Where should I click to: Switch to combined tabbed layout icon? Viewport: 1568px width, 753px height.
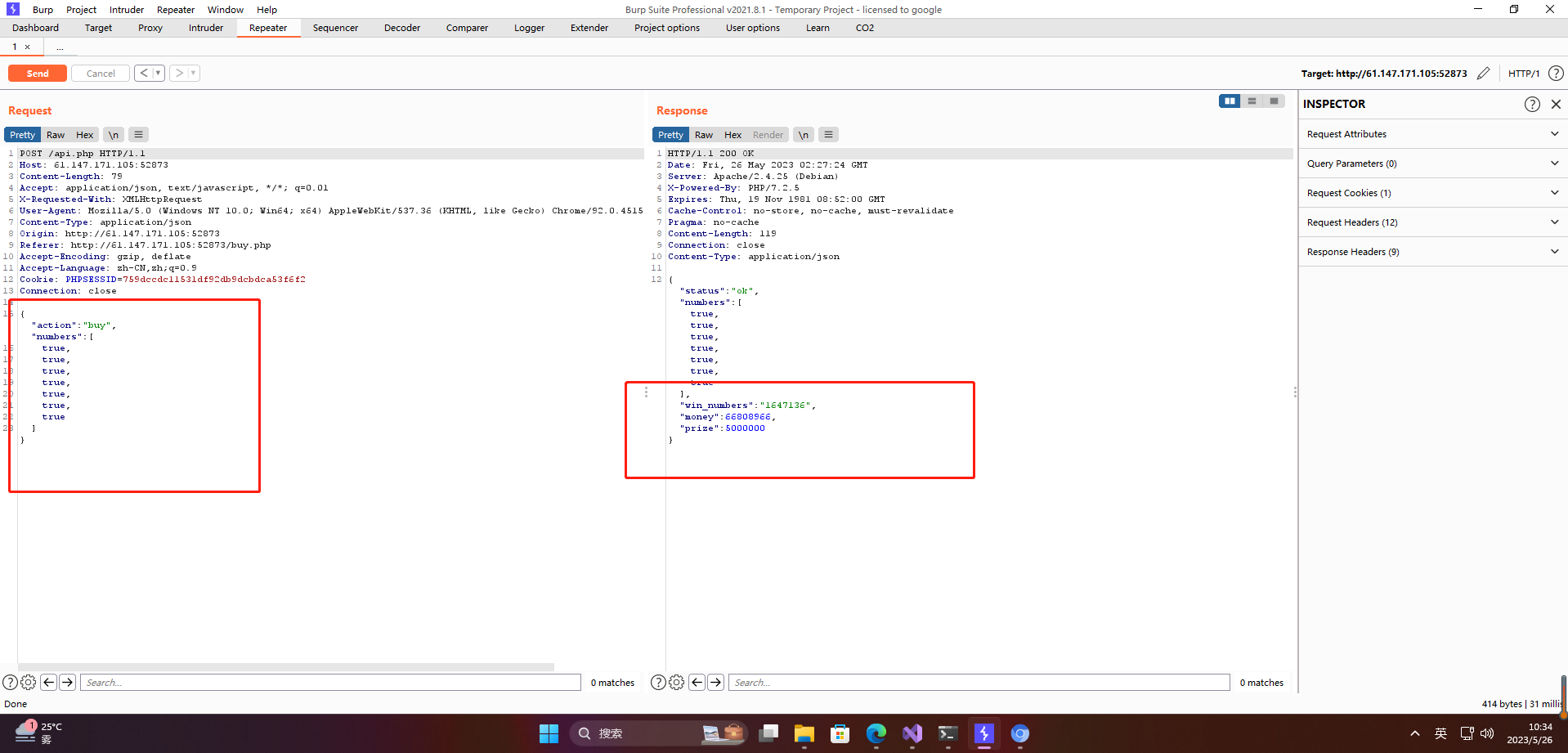(1274, 101)
